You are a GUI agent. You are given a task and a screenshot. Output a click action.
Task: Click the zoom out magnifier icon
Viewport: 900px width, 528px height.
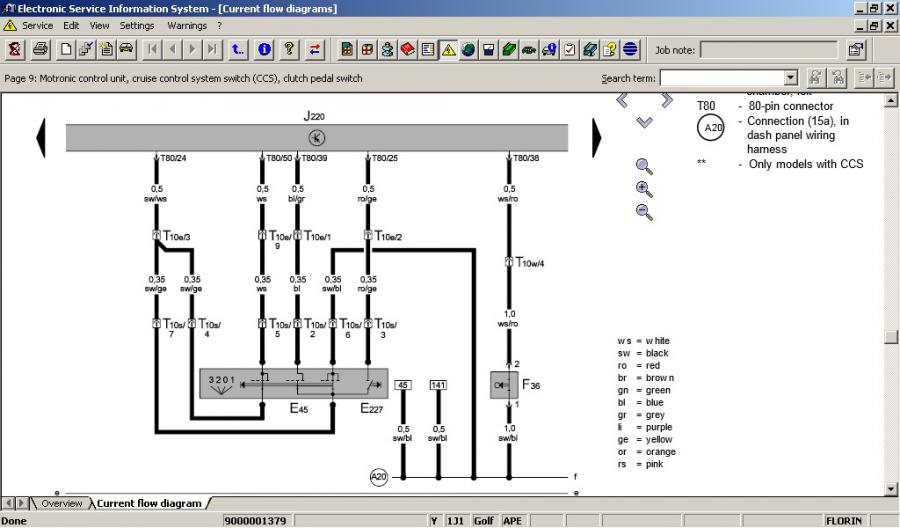(644, 212)
